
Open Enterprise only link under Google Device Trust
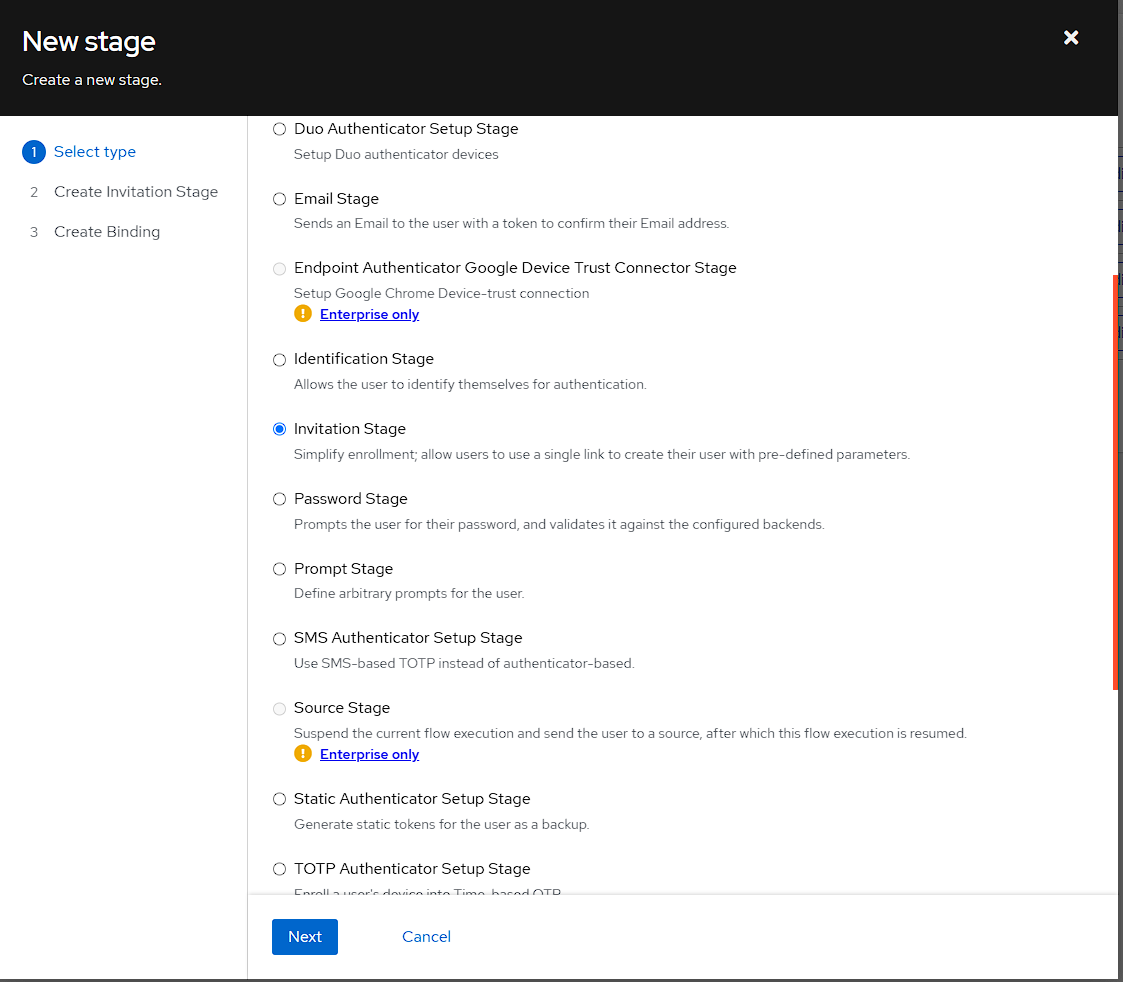[x=369, y=314]
